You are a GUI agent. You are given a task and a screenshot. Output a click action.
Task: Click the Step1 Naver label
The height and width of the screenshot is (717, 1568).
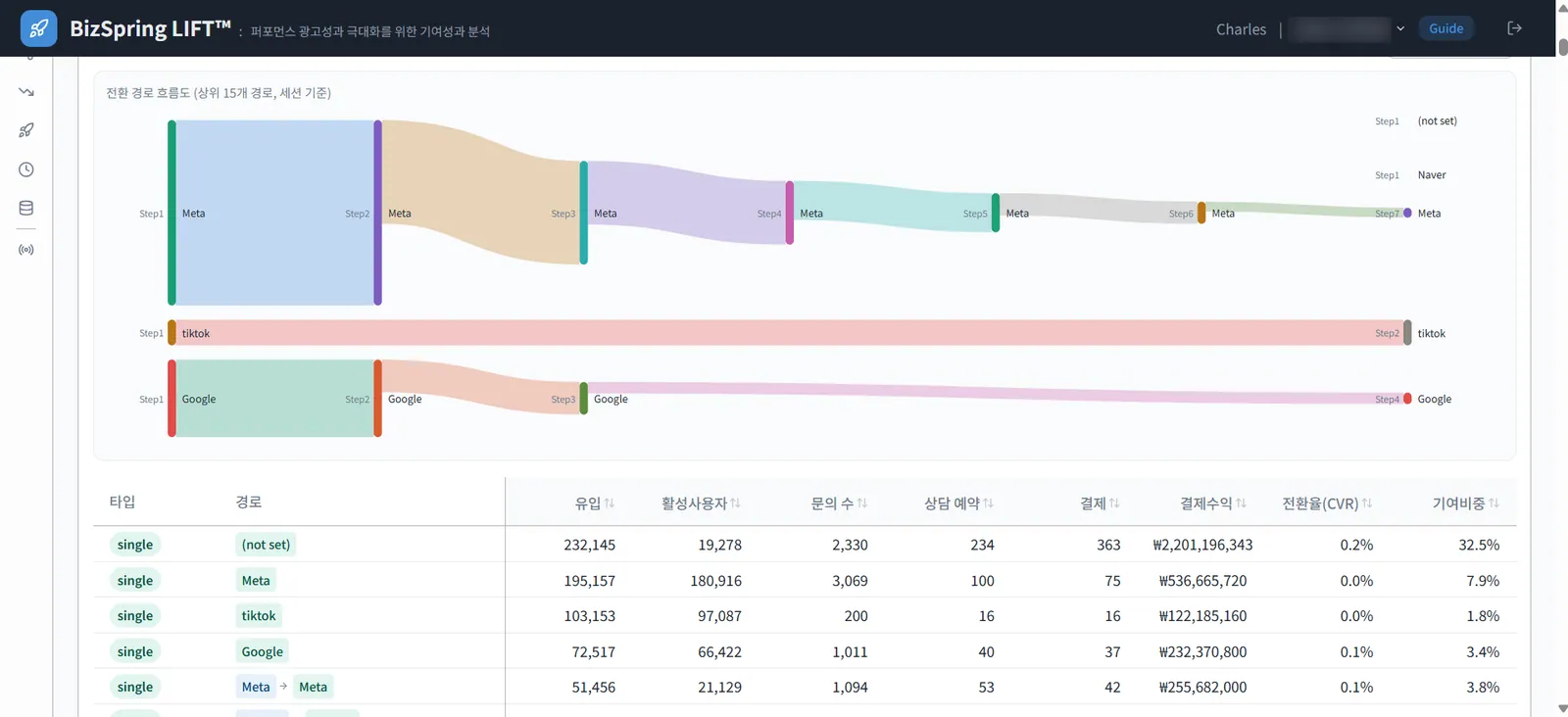[x=1431, y=175]
